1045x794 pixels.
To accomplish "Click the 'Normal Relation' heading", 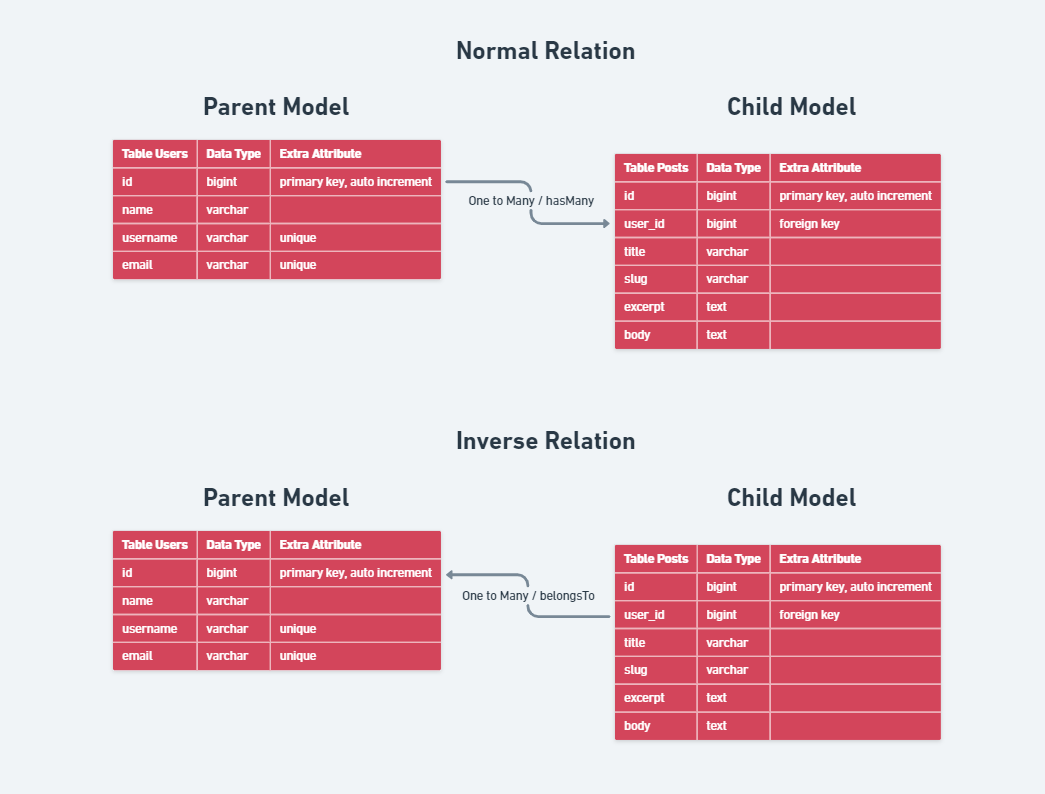I will [x=545, y=51].
